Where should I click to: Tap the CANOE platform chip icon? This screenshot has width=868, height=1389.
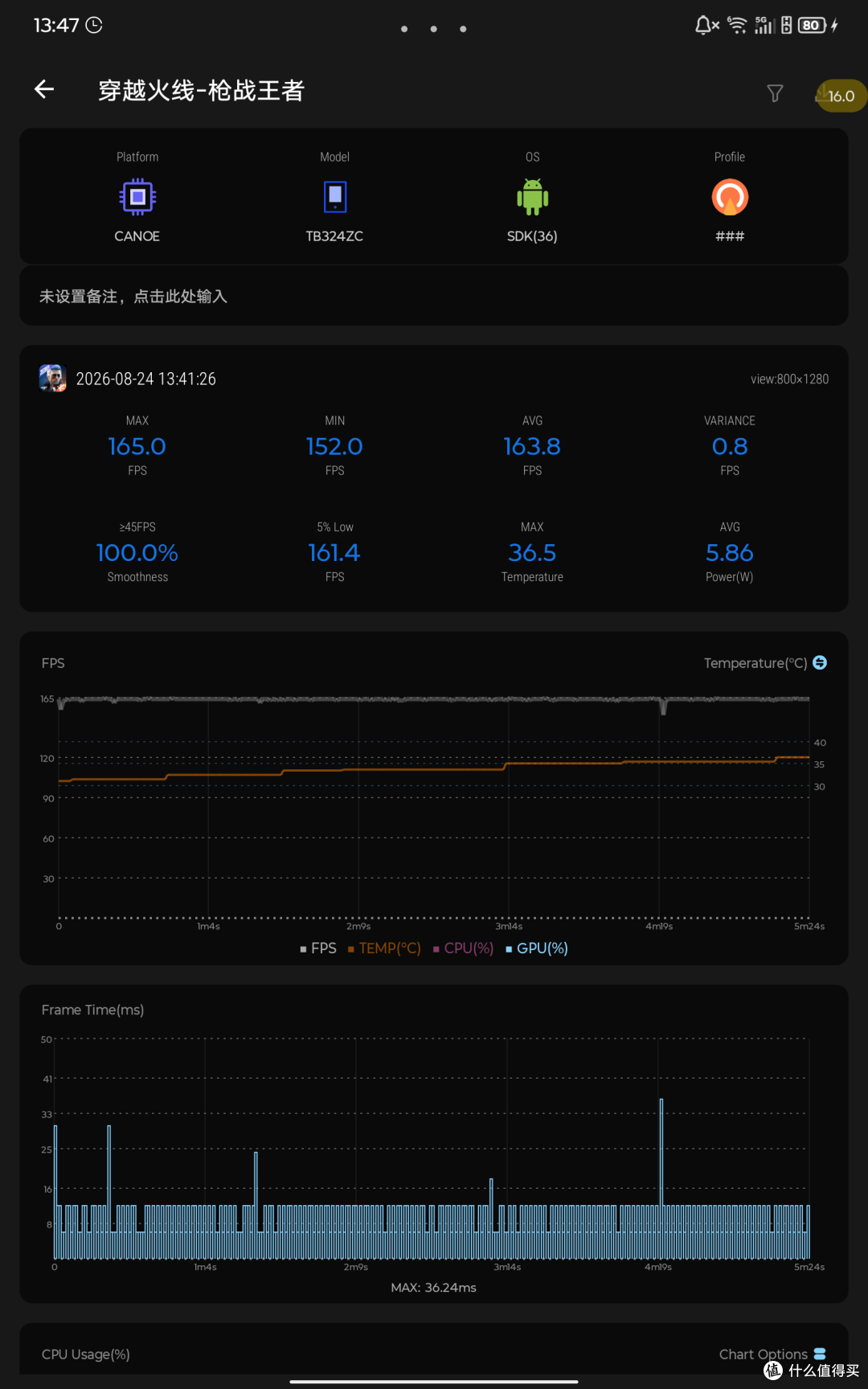137,197
